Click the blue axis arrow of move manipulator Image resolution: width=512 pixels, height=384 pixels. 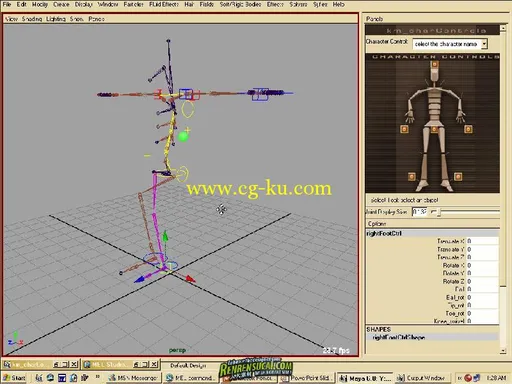click(139, 279)
